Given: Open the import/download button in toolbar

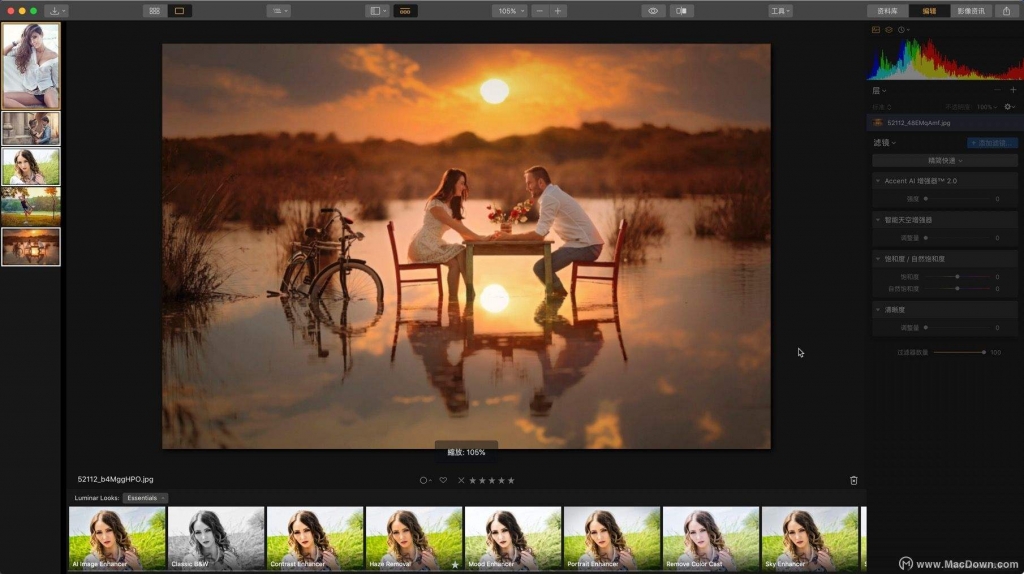Looking at the screenshot, I should click(57, 11).
